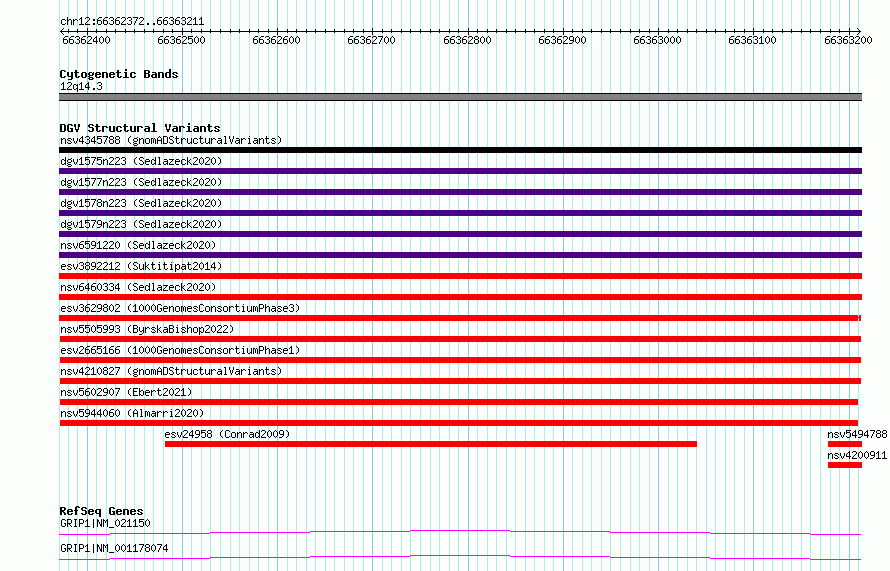Open nsv4210827 gnomADStructuralVariants label
The image size is (890, 571).
tap(171, 371)
